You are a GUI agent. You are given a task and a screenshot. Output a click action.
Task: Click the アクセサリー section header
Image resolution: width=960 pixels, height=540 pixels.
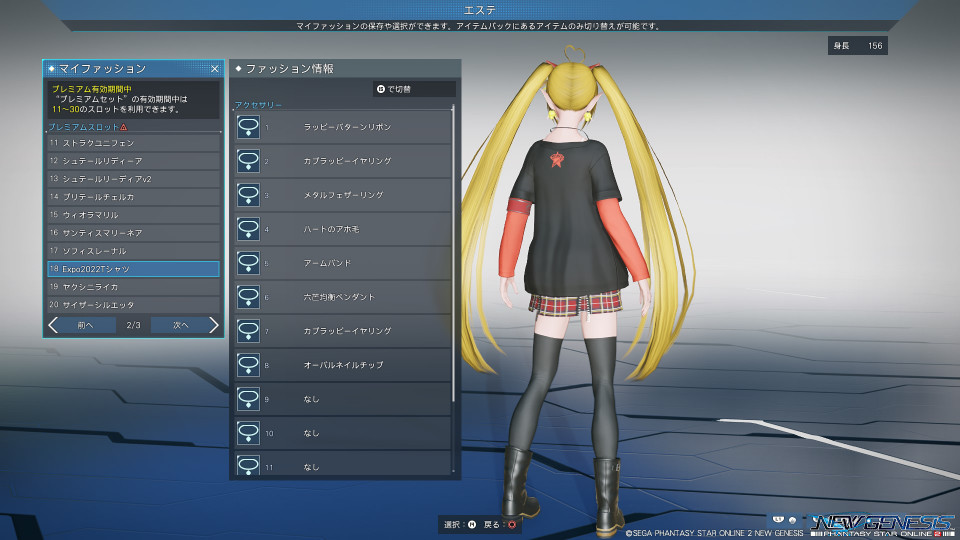258,105
